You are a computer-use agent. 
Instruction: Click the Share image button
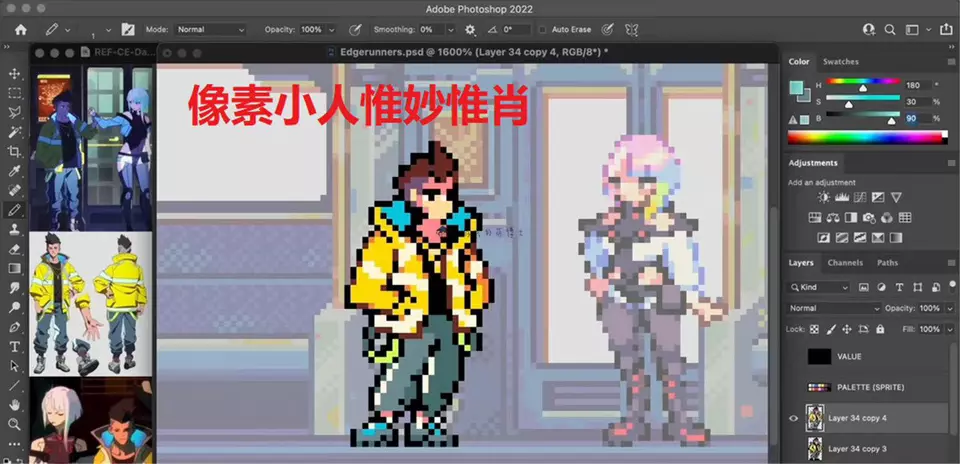tap(945, 29)
